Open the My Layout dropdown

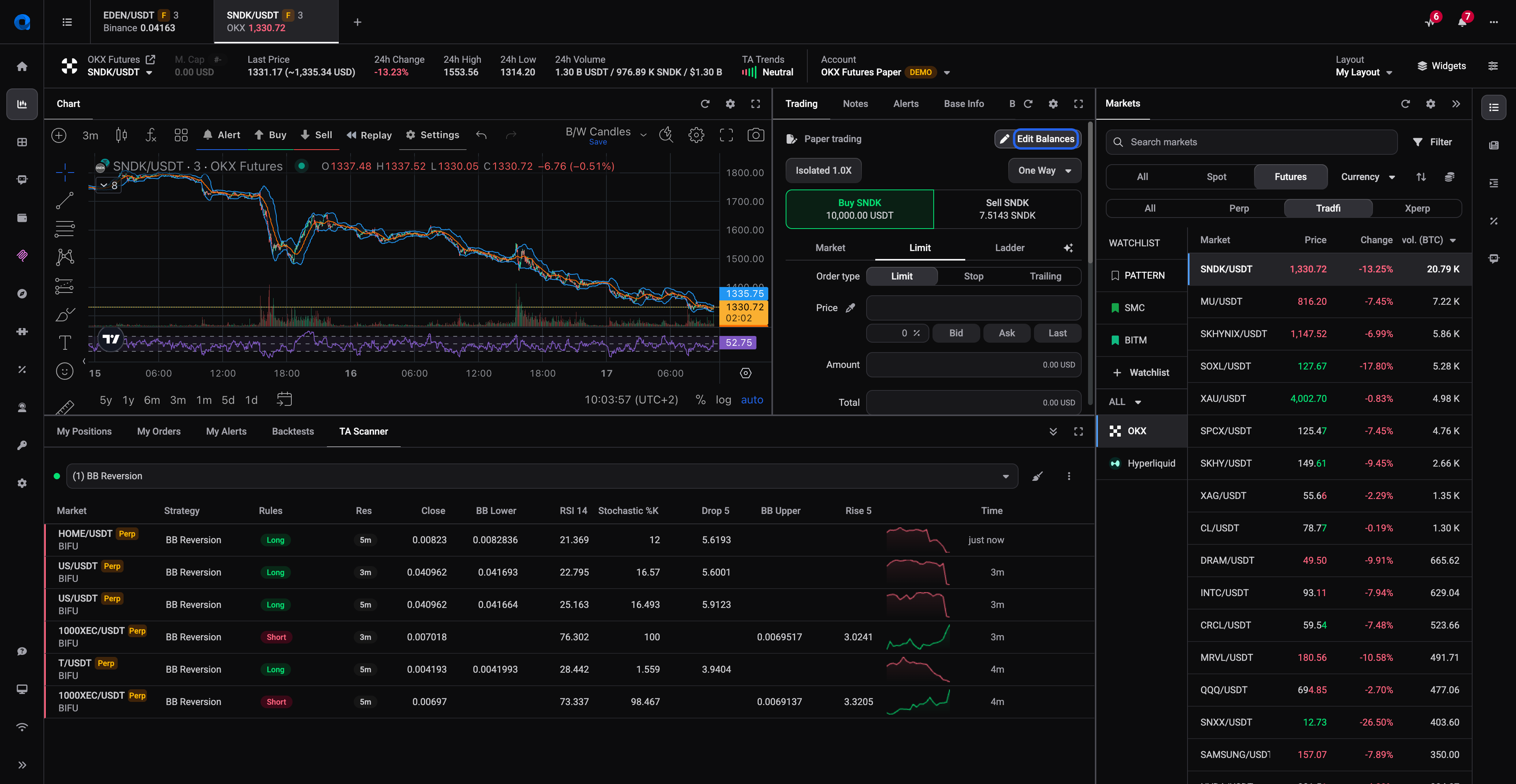coord(1364,72)
